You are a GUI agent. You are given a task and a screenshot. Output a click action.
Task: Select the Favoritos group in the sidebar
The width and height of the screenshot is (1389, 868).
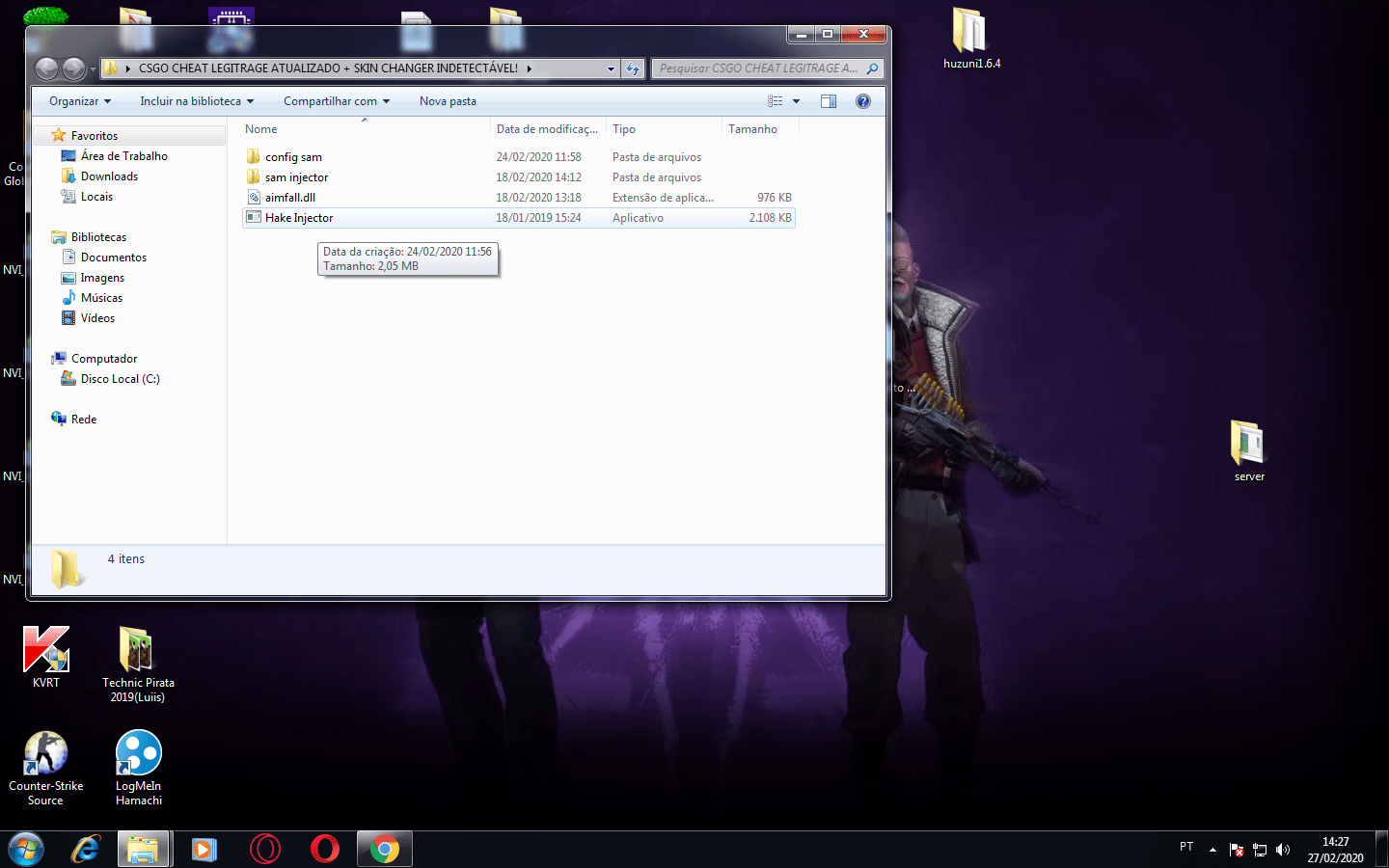[x=94, y=136]
